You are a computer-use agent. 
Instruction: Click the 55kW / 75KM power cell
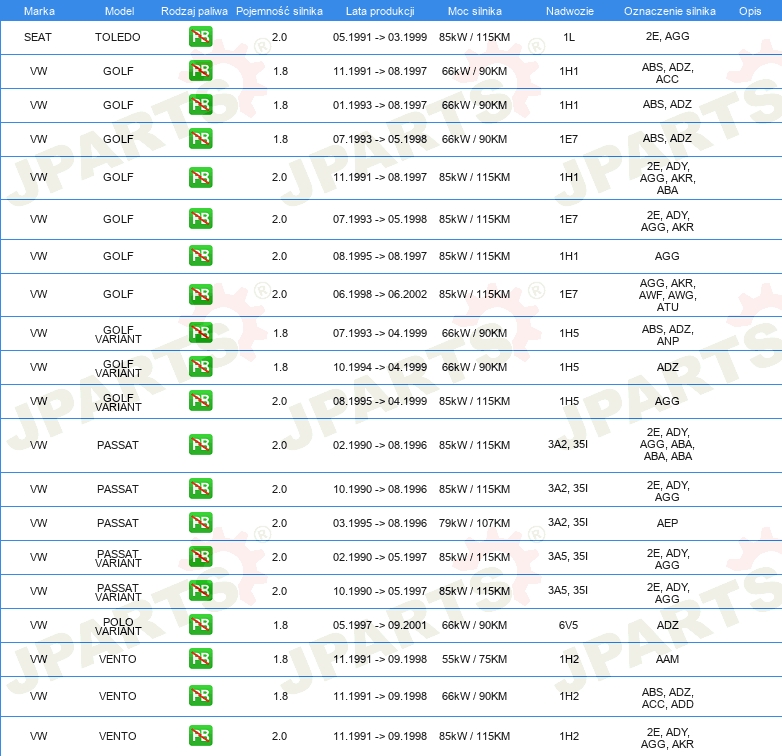(x=474, y=659)
